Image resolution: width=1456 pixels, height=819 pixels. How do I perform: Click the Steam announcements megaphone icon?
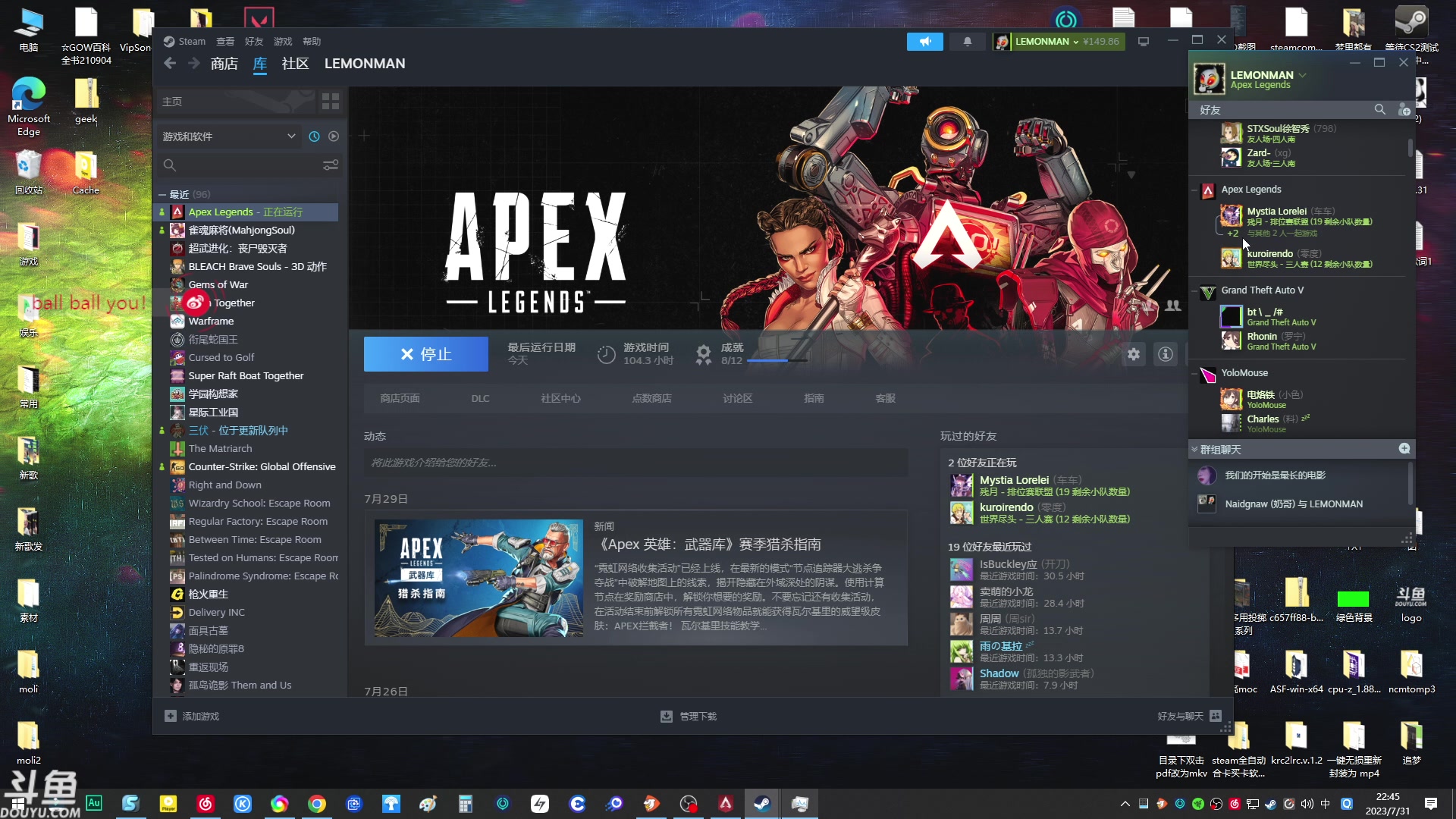(x=924, y=42)
